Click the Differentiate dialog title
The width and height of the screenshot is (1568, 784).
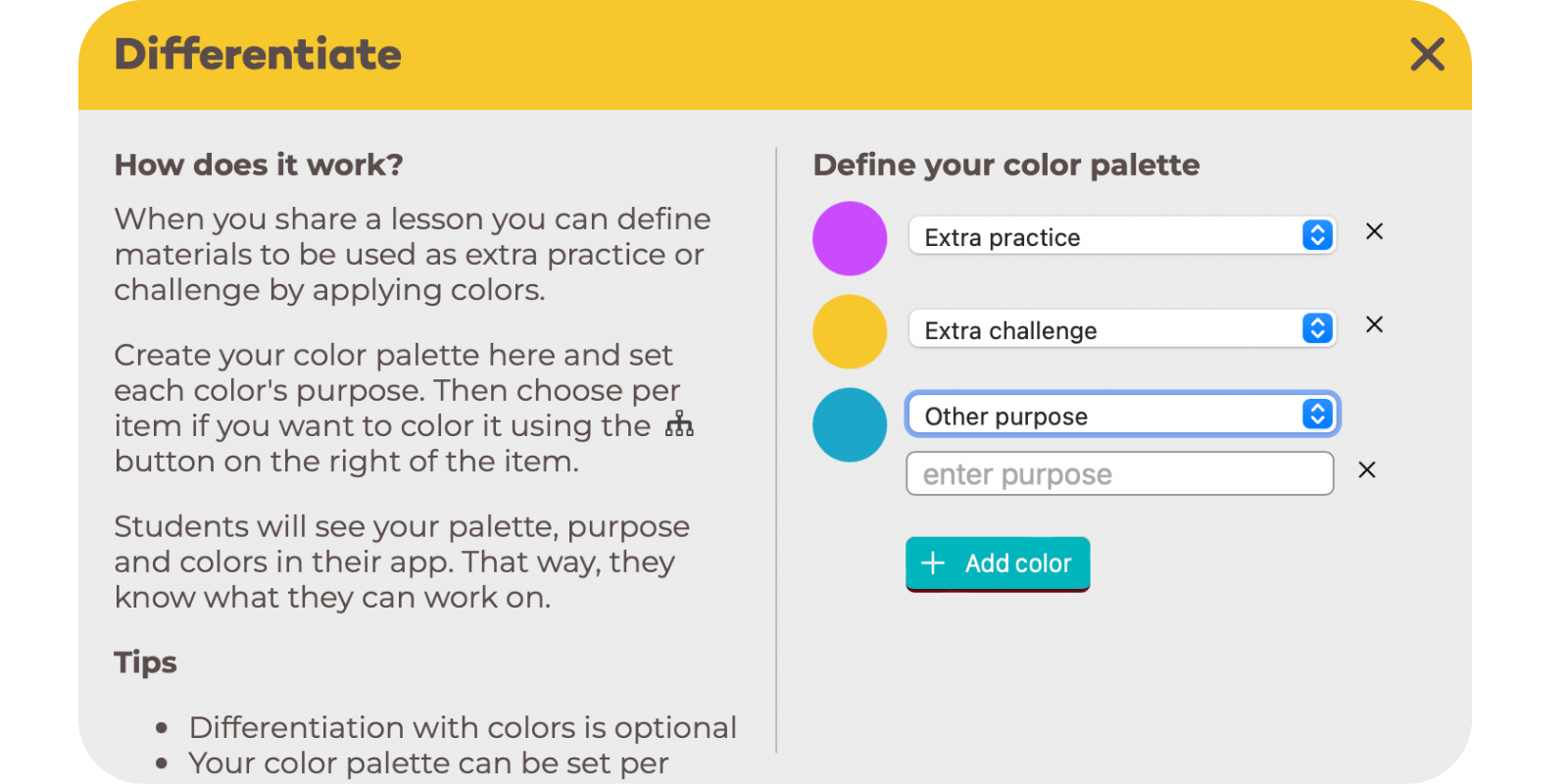[258, 54]
